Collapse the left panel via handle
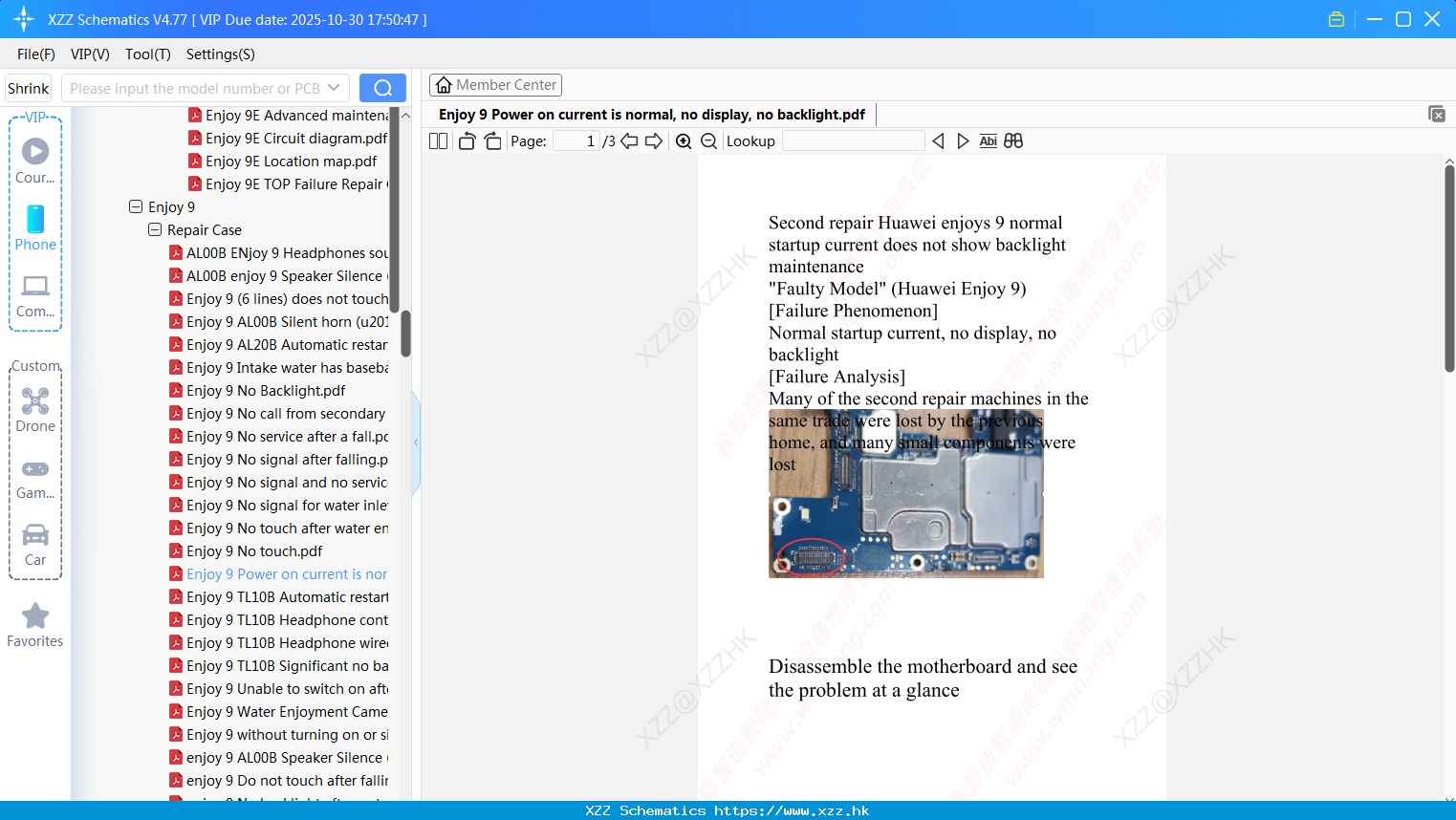The image size is (1456, 820). click(x=416, y=442)
